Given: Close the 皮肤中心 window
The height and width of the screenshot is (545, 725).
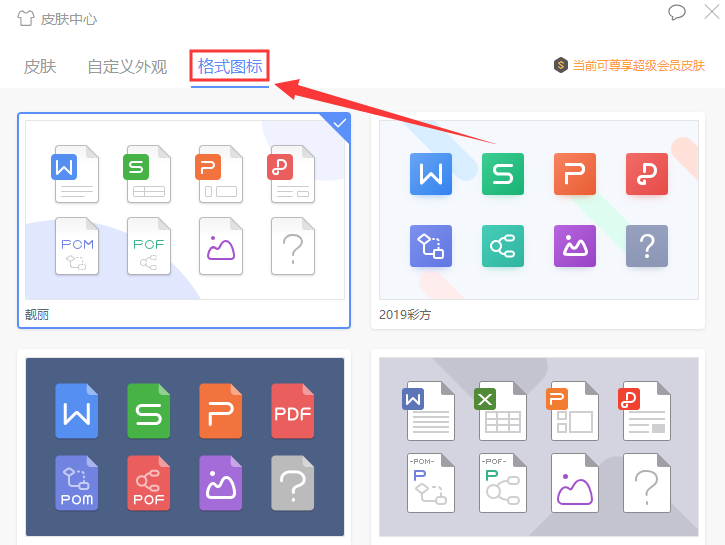Looking at the screenshot, I should (x=712, y=12).
